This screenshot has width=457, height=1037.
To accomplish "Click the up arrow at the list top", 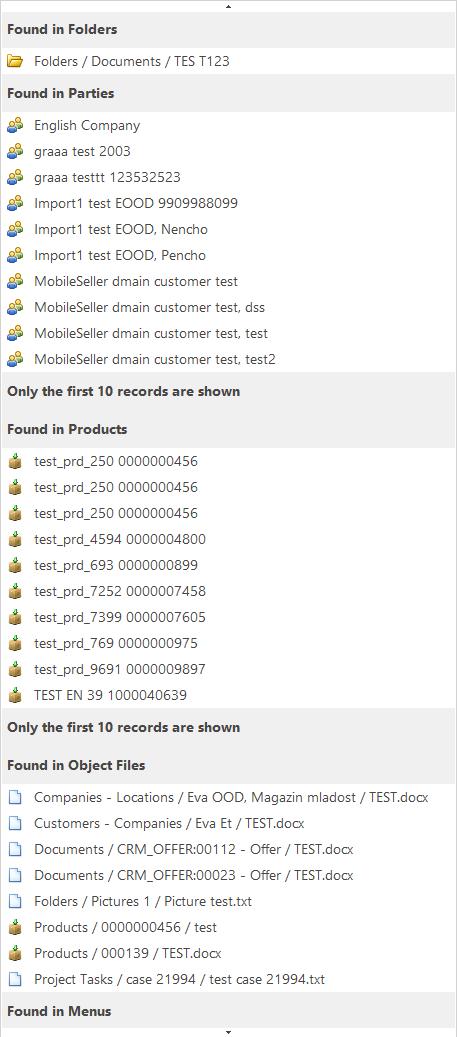I will tap(228, 6).
